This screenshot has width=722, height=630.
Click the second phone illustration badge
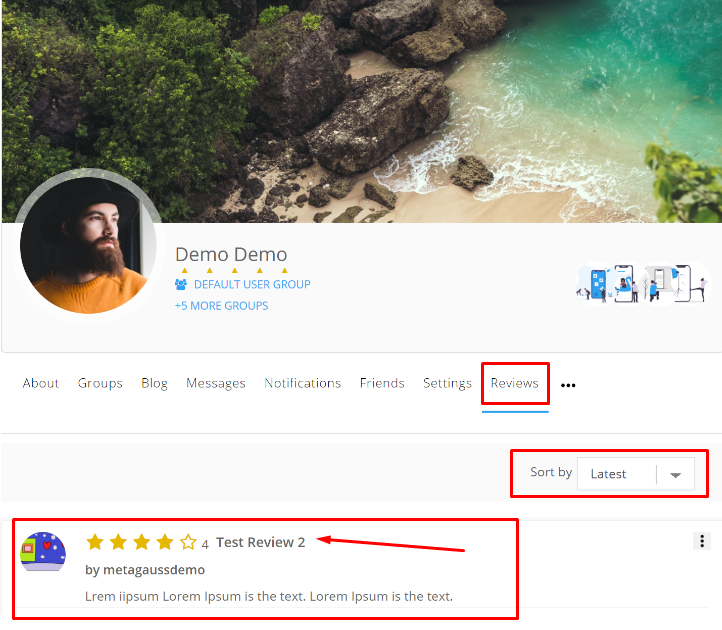(x=625, y=284)
